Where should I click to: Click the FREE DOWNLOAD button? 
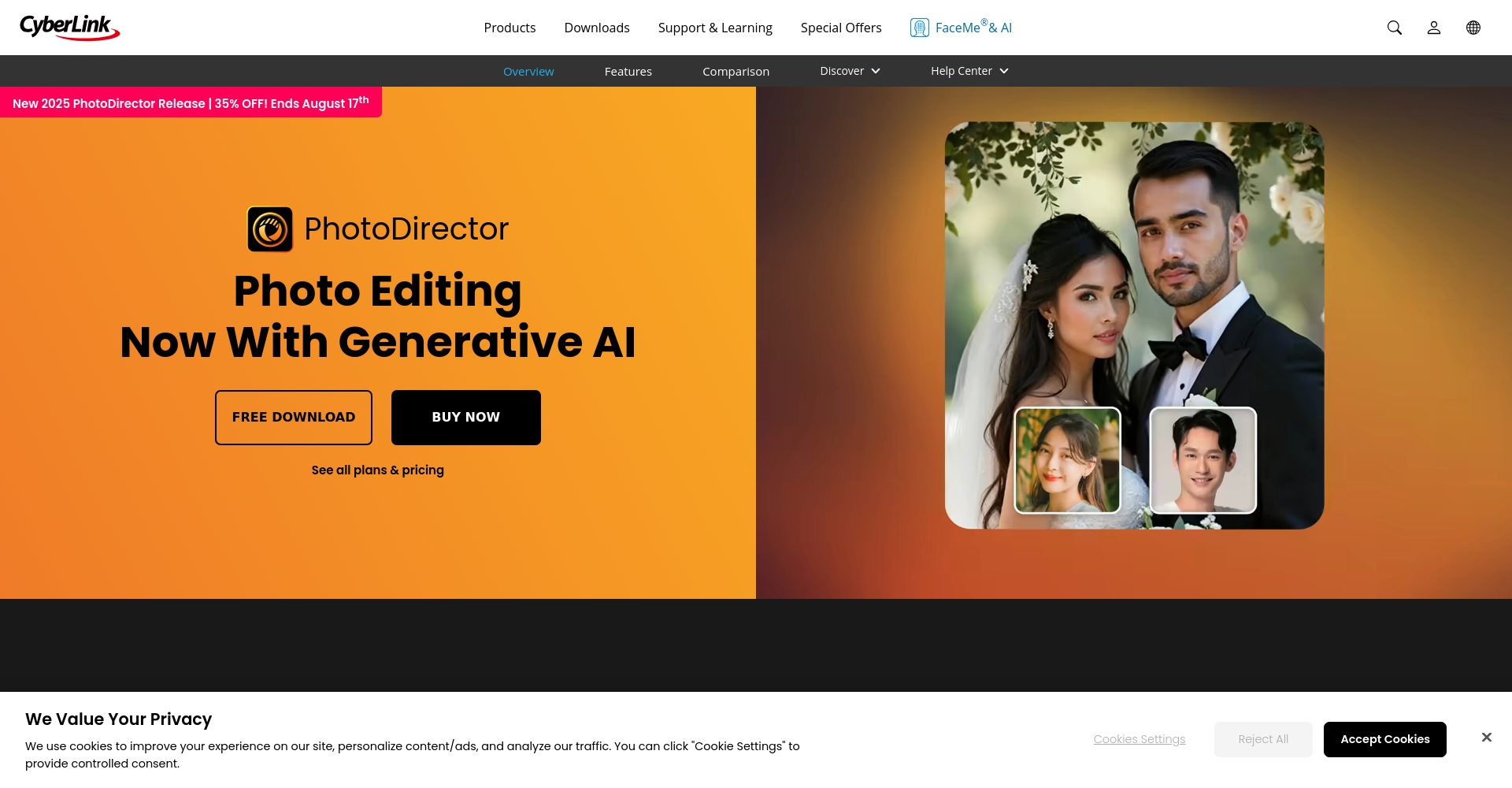294,418
